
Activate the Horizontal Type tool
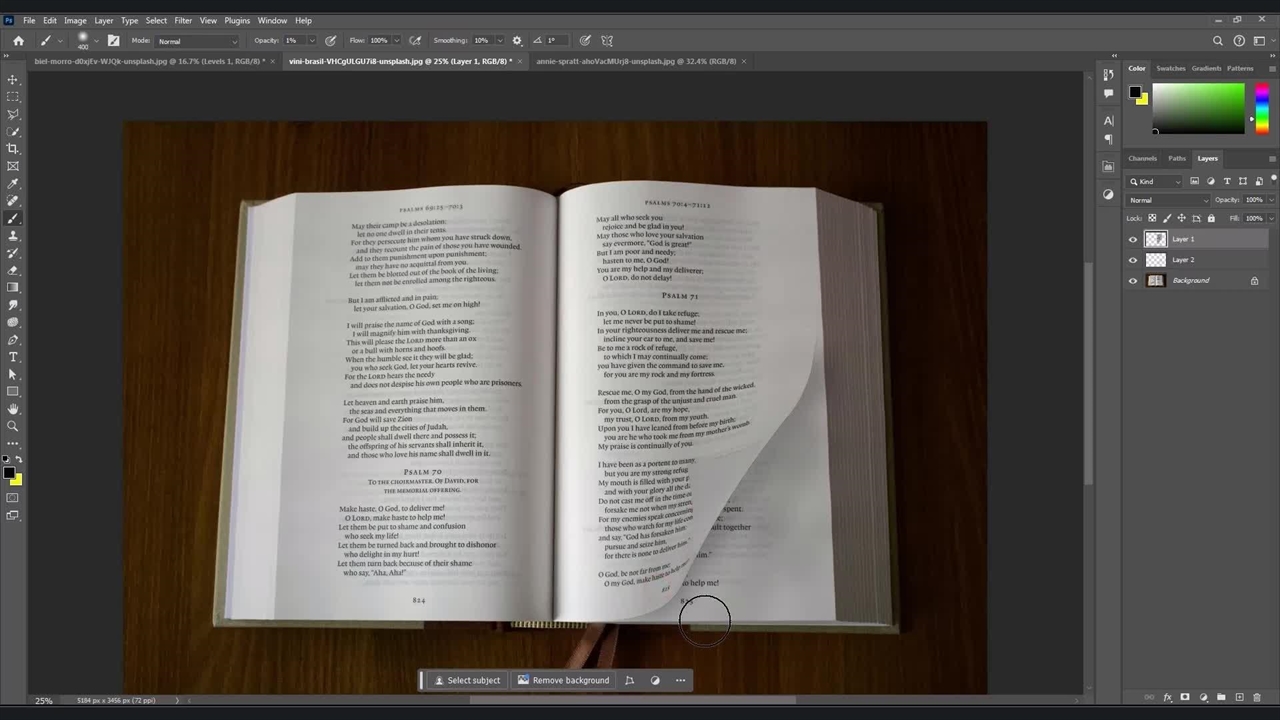tap(13, 357)
